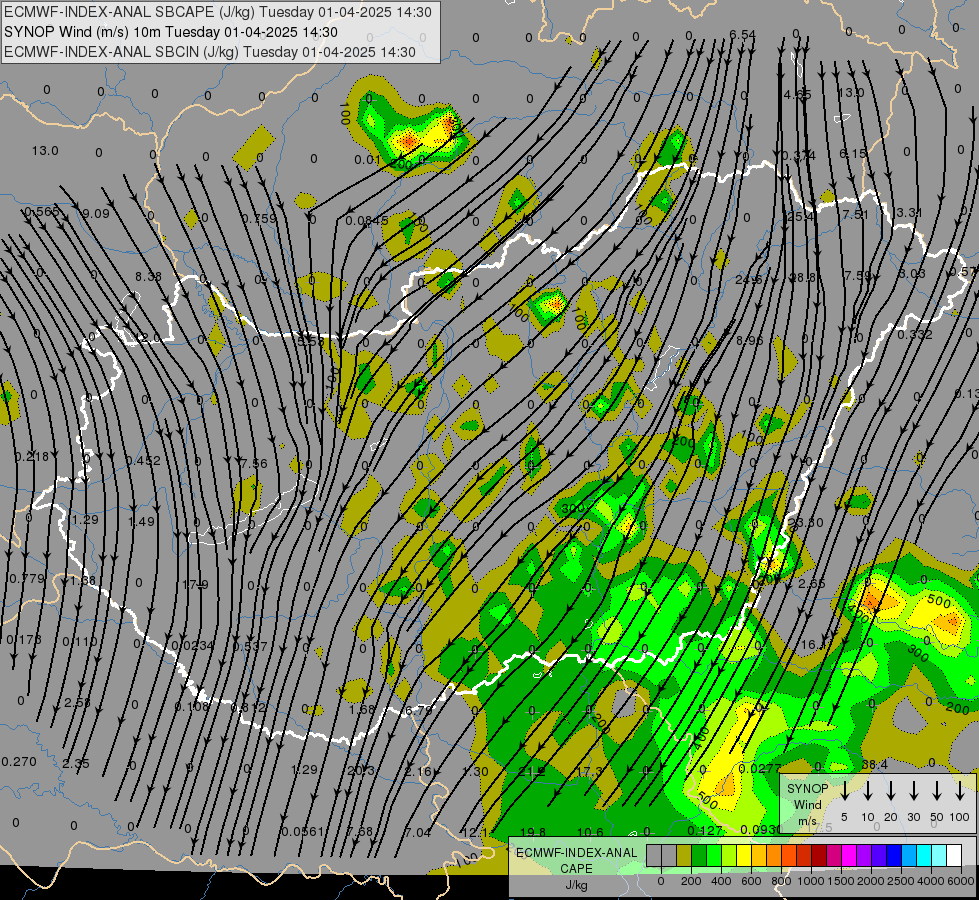This screenshot has width=979, height=900.
Task: Click the ECMWF-INDEX-ANAL legend label
Action: 576,853
